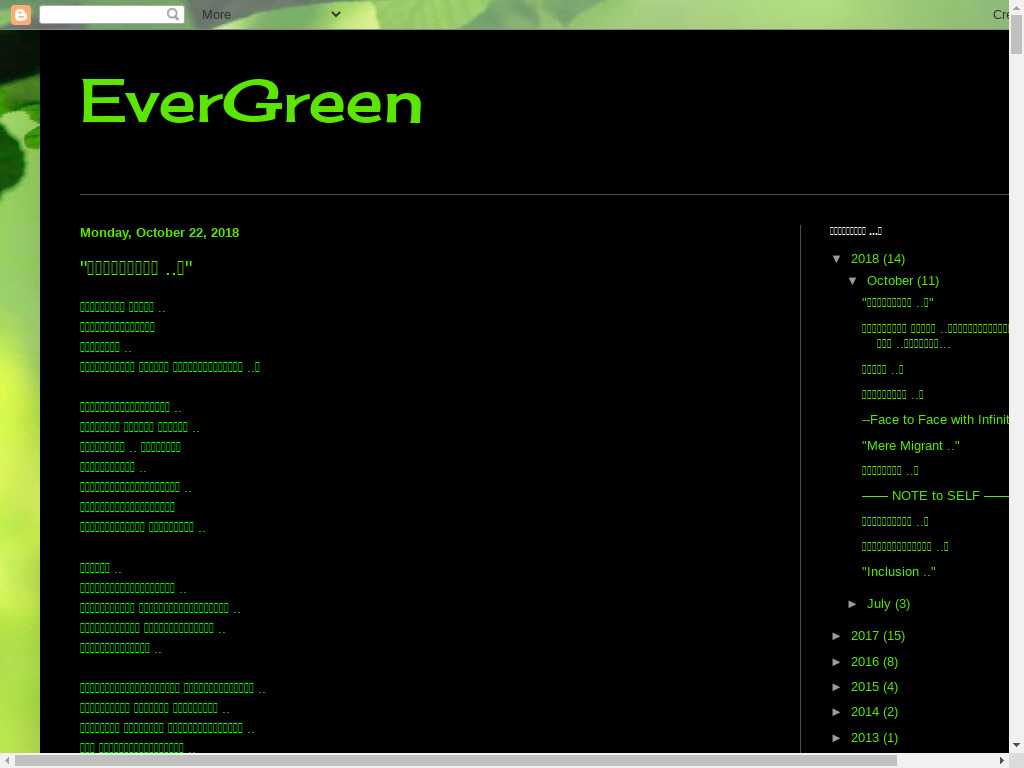The width and height of the screenshot is (1024, 768).
Task: Click the orange Blogger logo icon
Action: point(20,14)
